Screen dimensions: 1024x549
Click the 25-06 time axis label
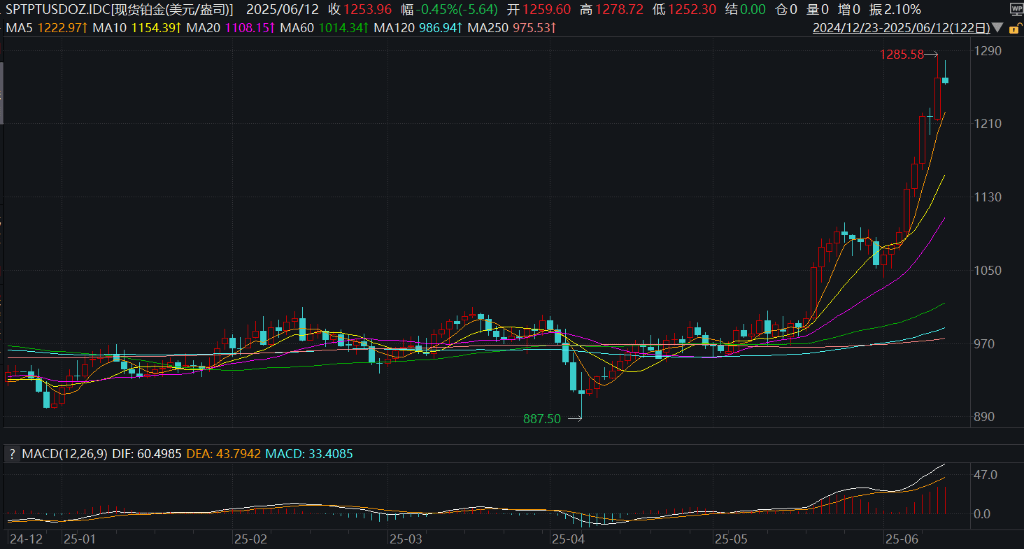[902, 539]
